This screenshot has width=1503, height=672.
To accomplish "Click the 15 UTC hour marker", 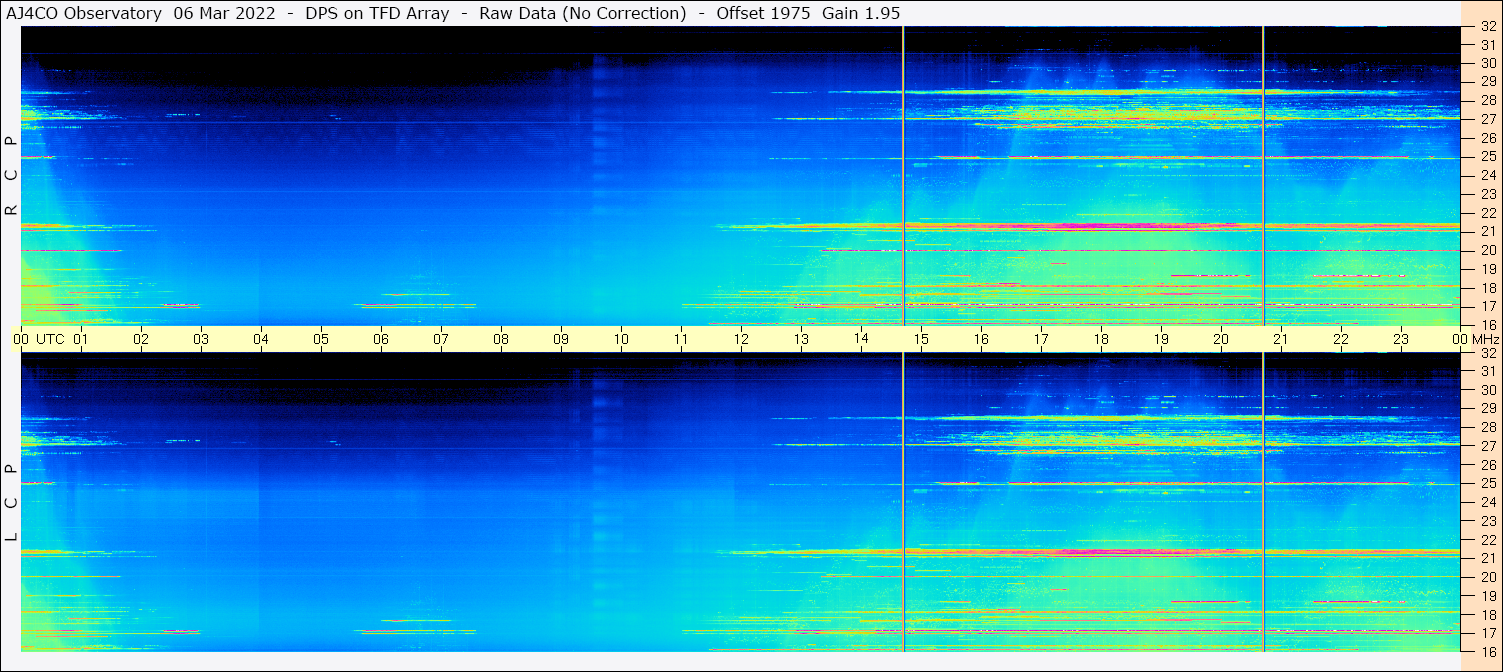I will [921, 339].
